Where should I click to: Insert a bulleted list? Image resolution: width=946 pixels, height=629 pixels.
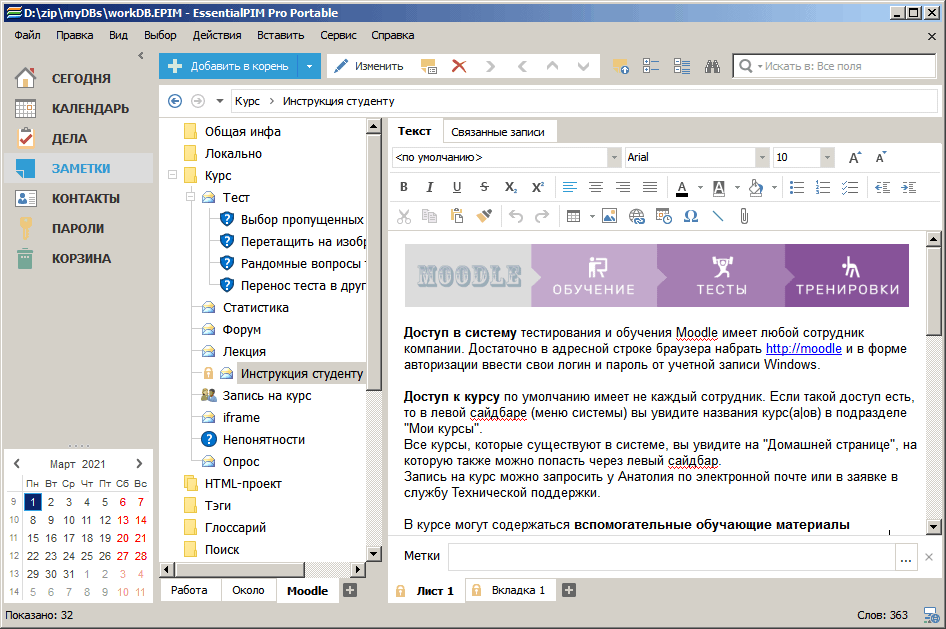[x=796, y=188]
